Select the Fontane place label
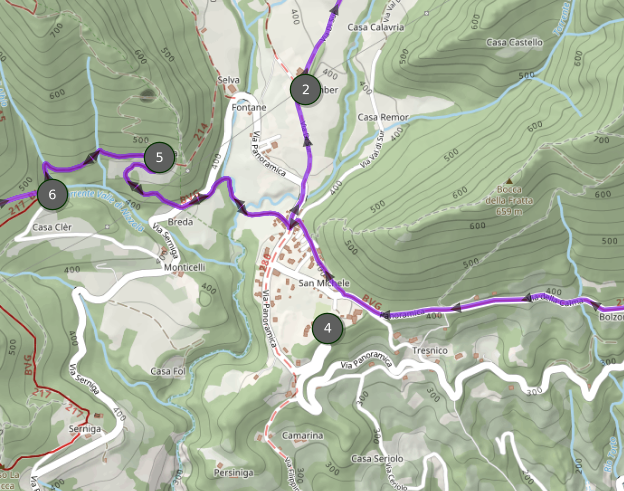This screenshot has width=624, height=491. click(249, 107)
